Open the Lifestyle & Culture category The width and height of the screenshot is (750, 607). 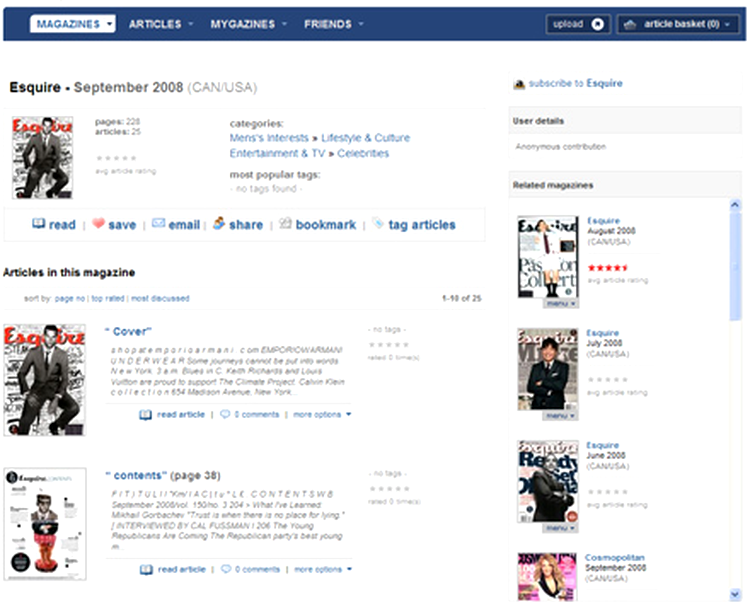pos(365,138)
